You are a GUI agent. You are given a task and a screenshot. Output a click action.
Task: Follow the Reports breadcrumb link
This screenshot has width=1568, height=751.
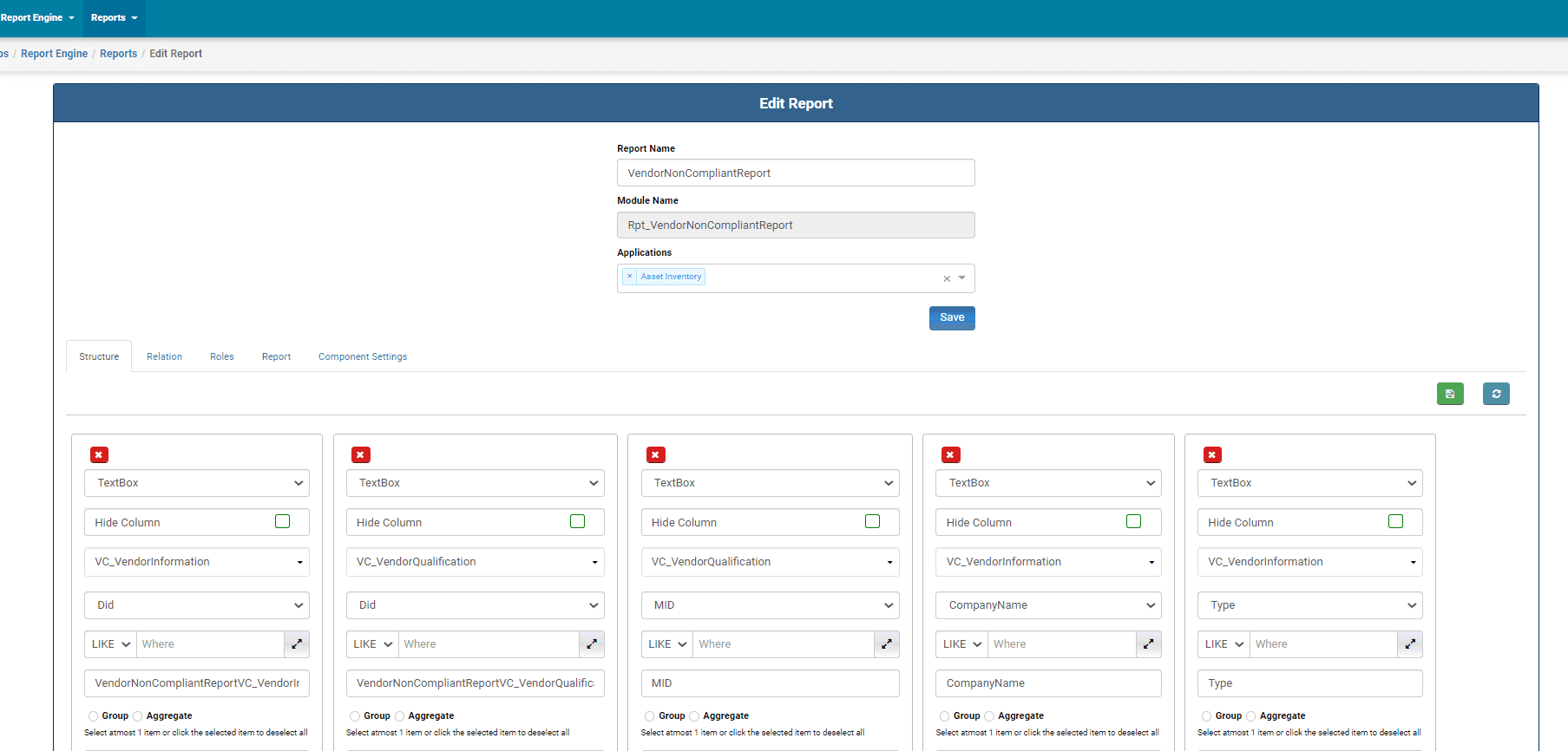pyautogui.click(x=118, y=54)
